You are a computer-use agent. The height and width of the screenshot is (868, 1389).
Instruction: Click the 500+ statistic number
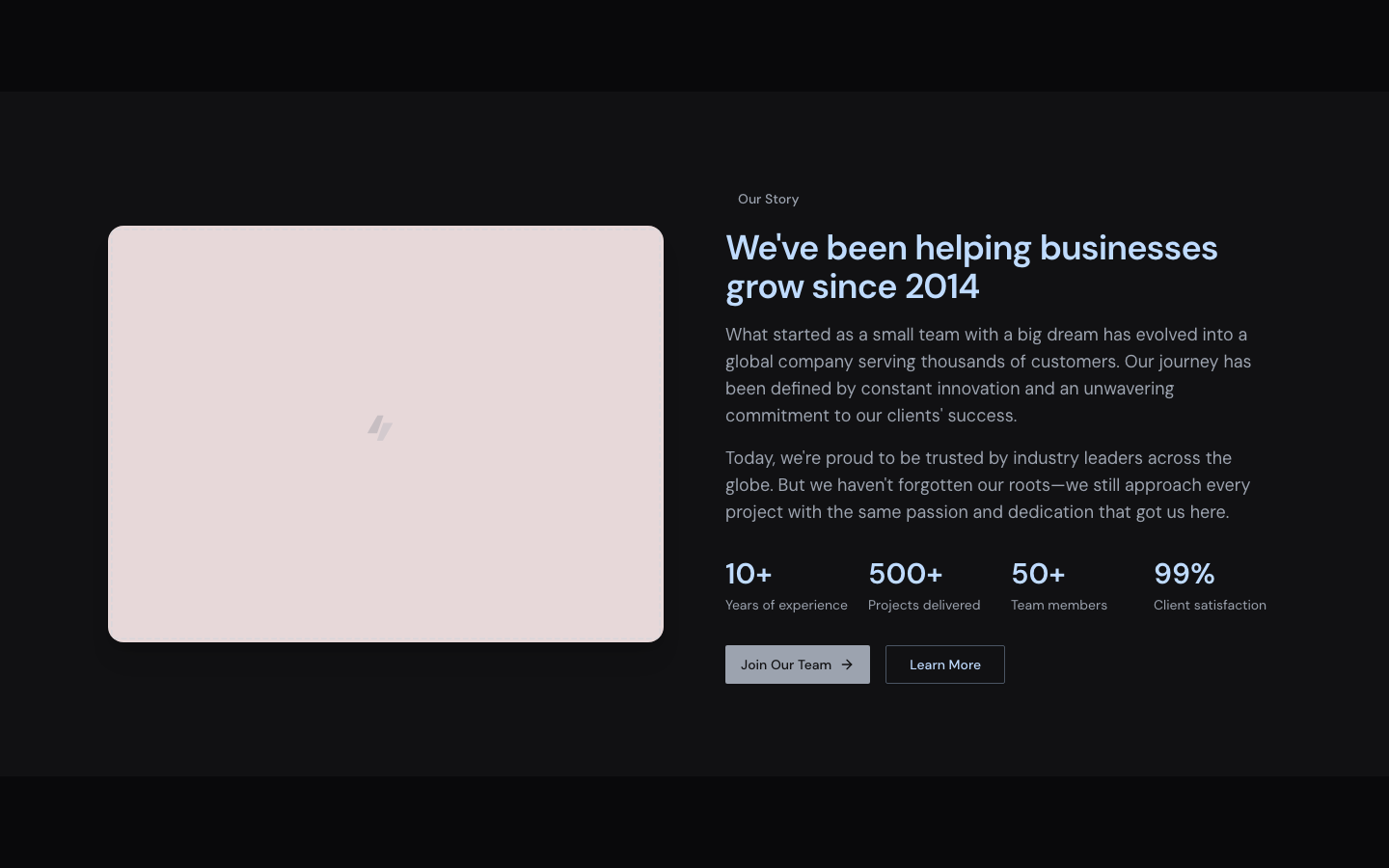pyautogui.click(x=905, y=574)
